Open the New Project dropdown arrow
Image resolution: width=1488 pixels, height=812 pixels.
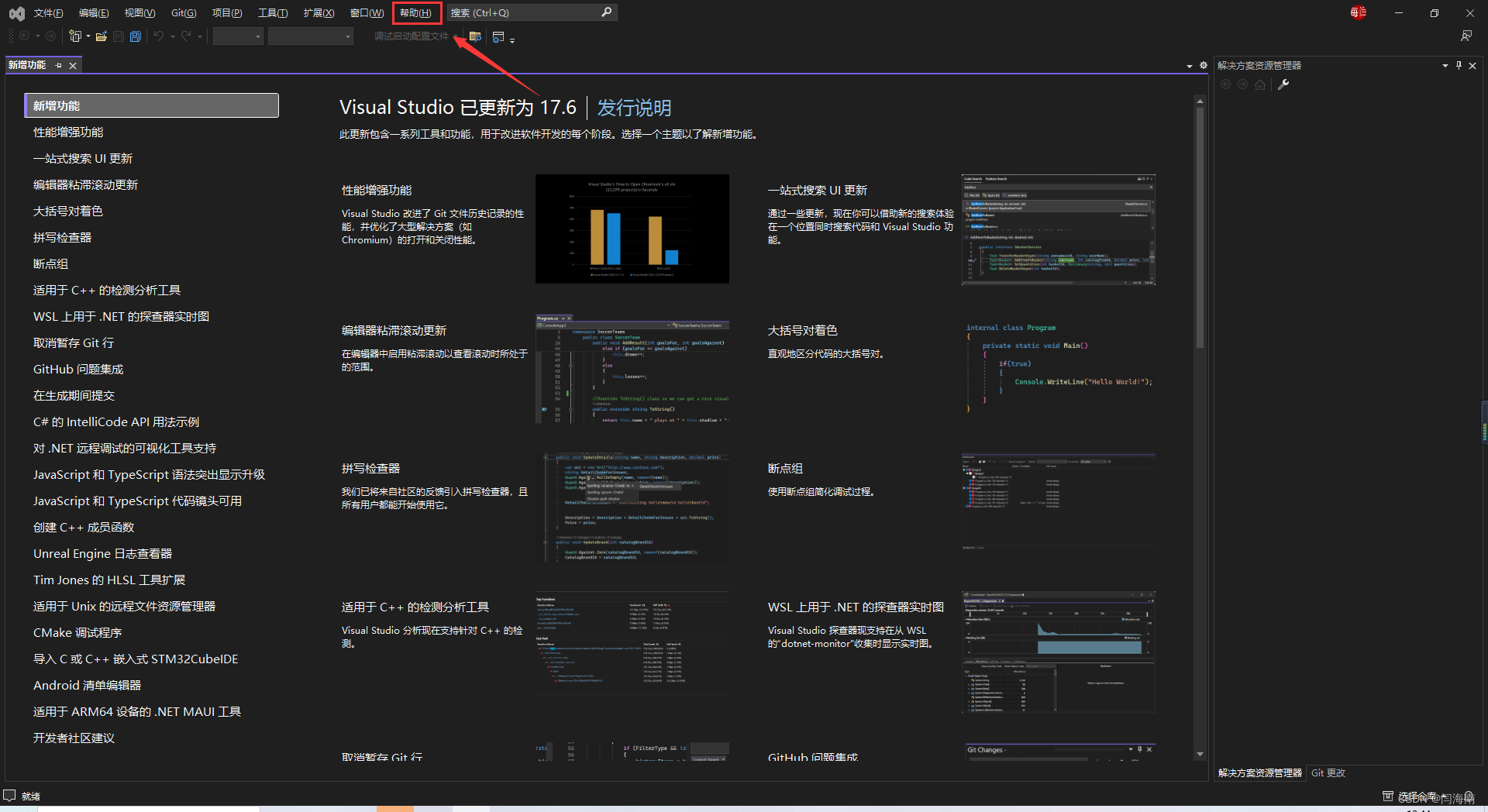tap(88, 36)
